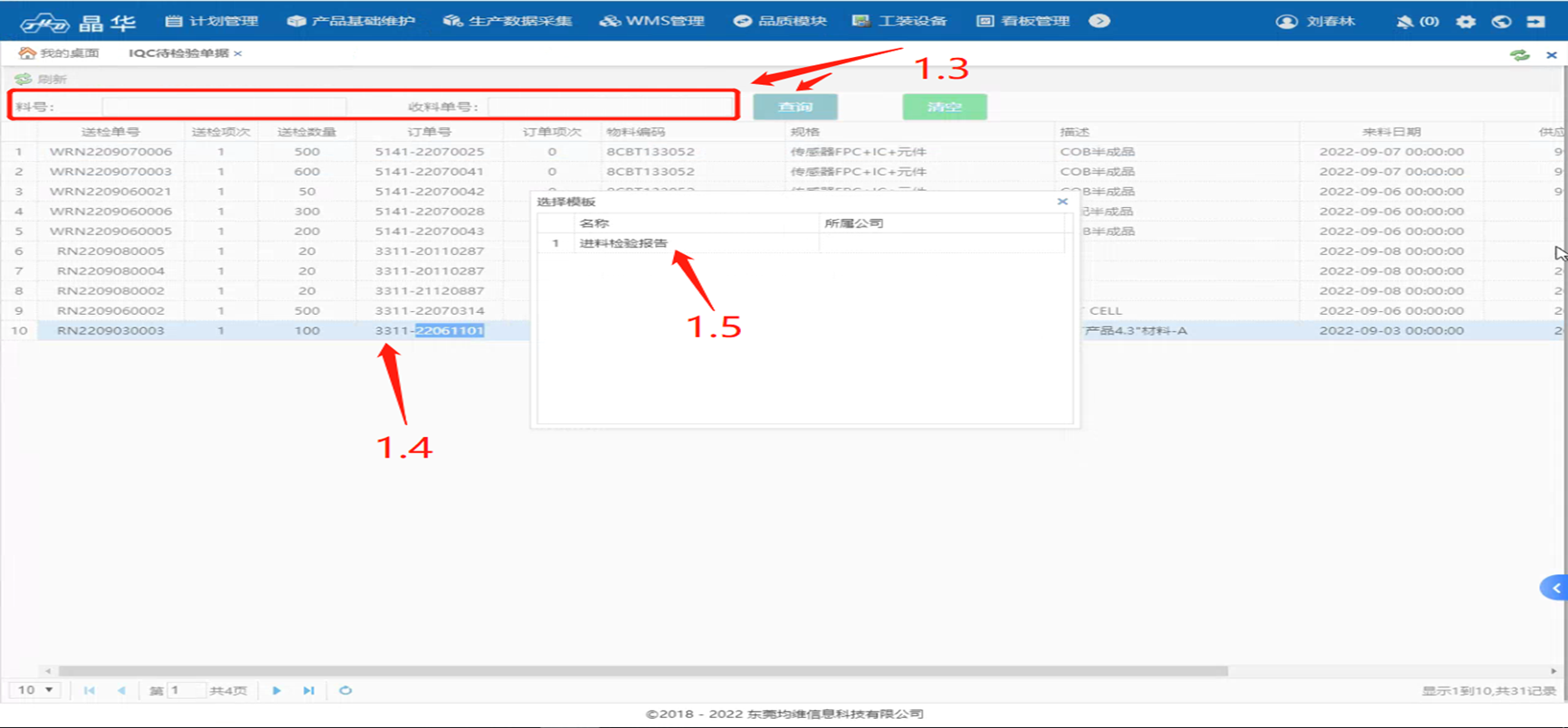Select the 进料检验报告 template row
Screen dimensions: 1568x728
tap(623, 243)
